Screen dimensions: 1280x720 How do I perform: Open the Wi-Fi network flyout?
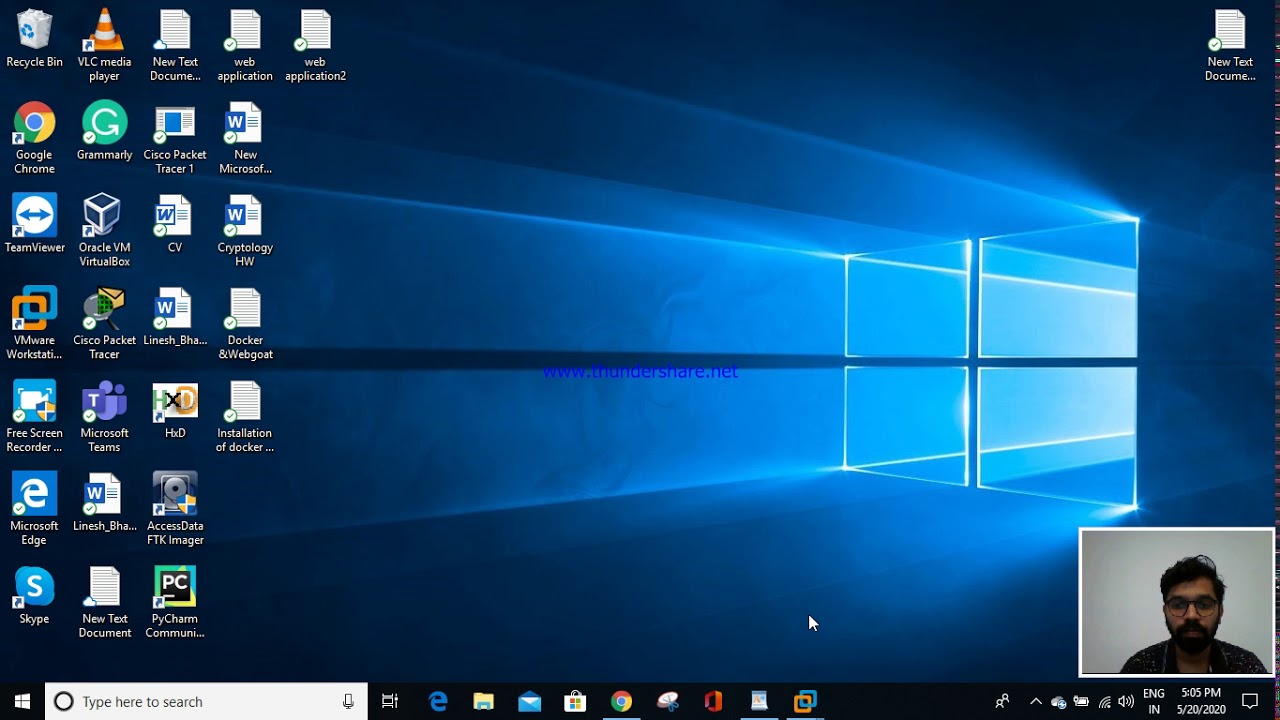pyautogui.click(x=1104, y=702)
